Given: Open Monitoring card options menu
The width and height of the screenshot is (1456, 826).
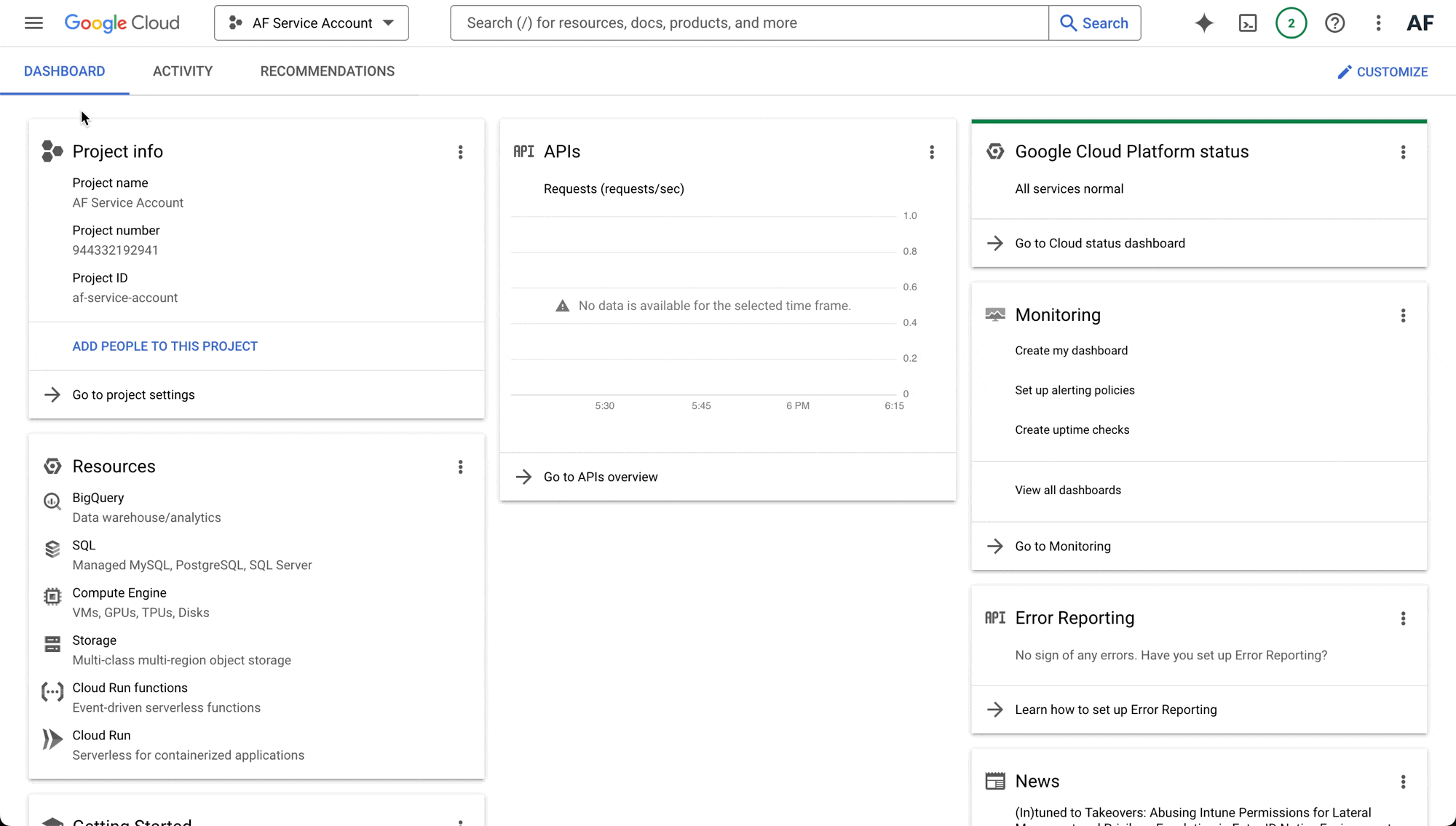Looking at the screenshot, I should (x=1403, y=315).
